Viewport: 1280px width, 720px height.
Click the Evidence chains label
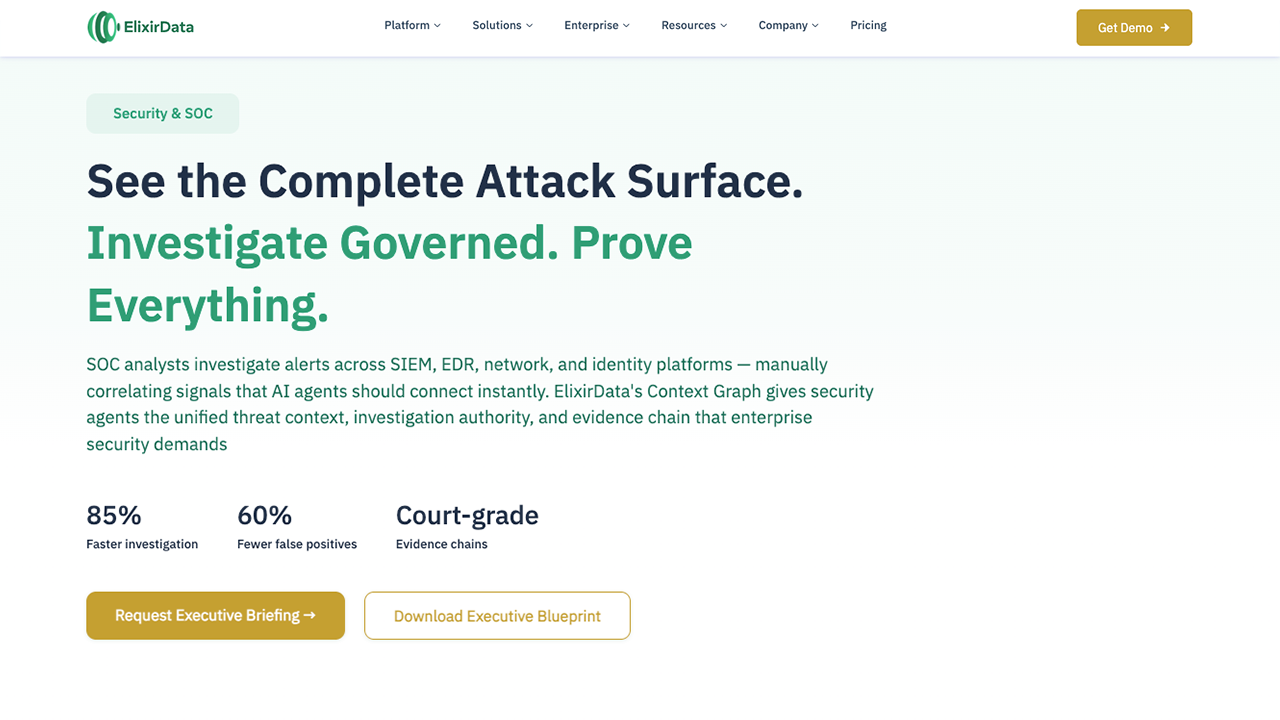(x=442, y=544)
